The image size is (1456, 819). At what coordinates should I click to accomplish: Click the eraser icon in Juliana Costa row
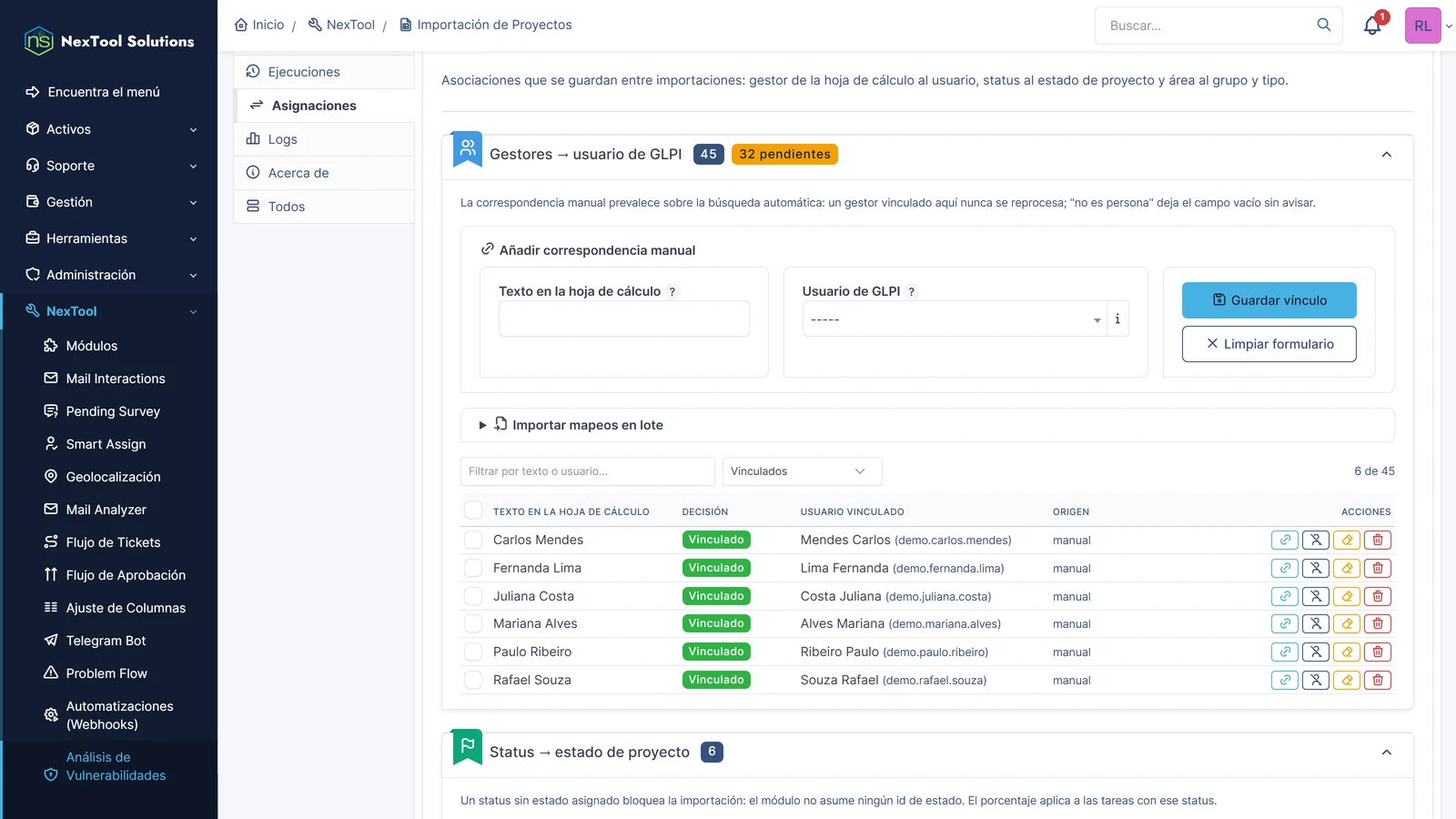pos(1347,596)
